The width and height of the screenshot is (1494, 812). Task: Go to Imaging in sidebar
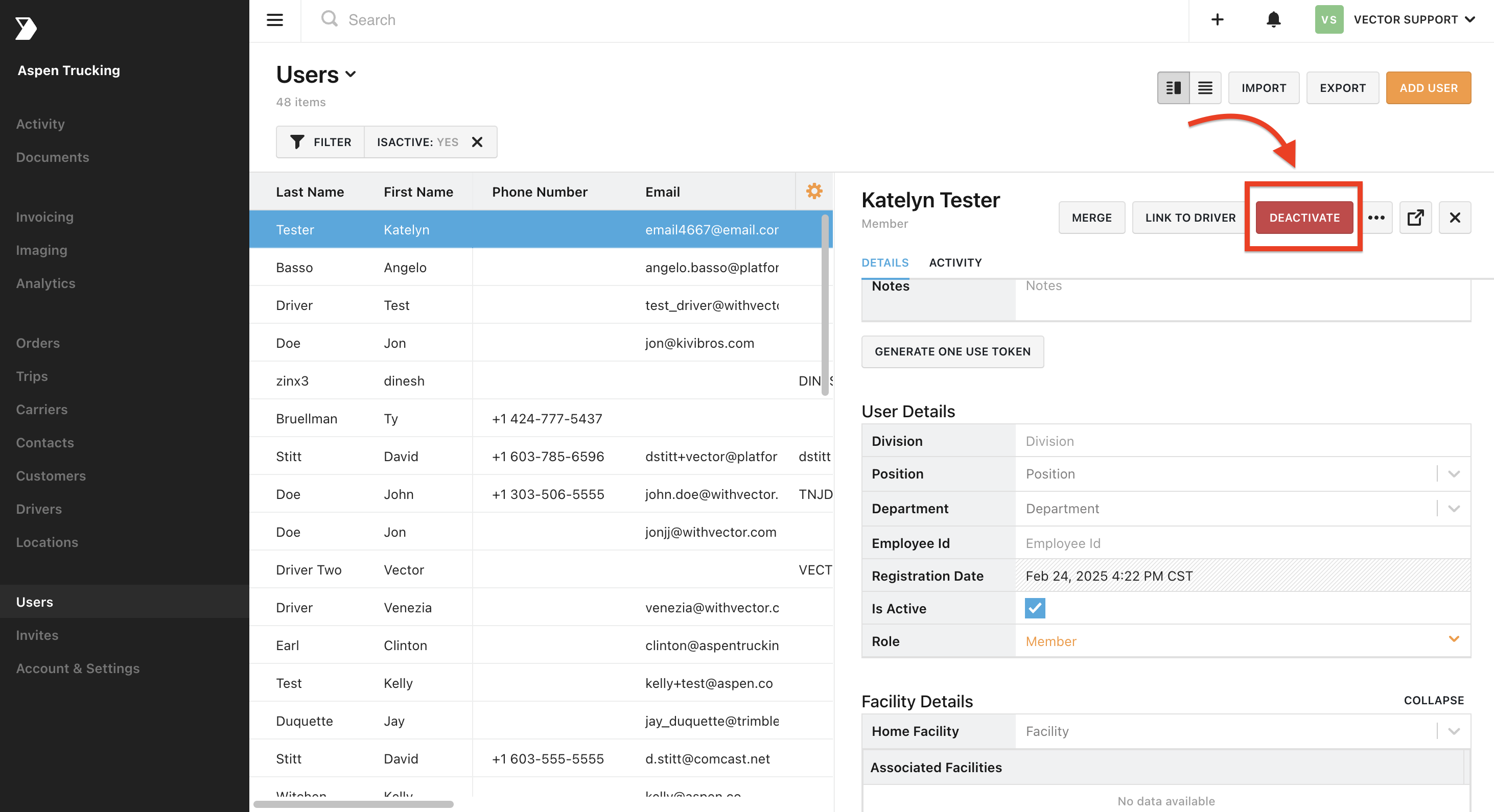[42, 250]
